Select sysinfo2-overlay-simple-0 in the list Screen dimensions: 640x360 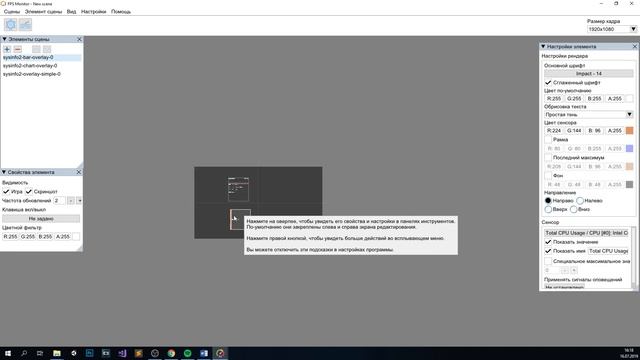(x=41, y=74)
